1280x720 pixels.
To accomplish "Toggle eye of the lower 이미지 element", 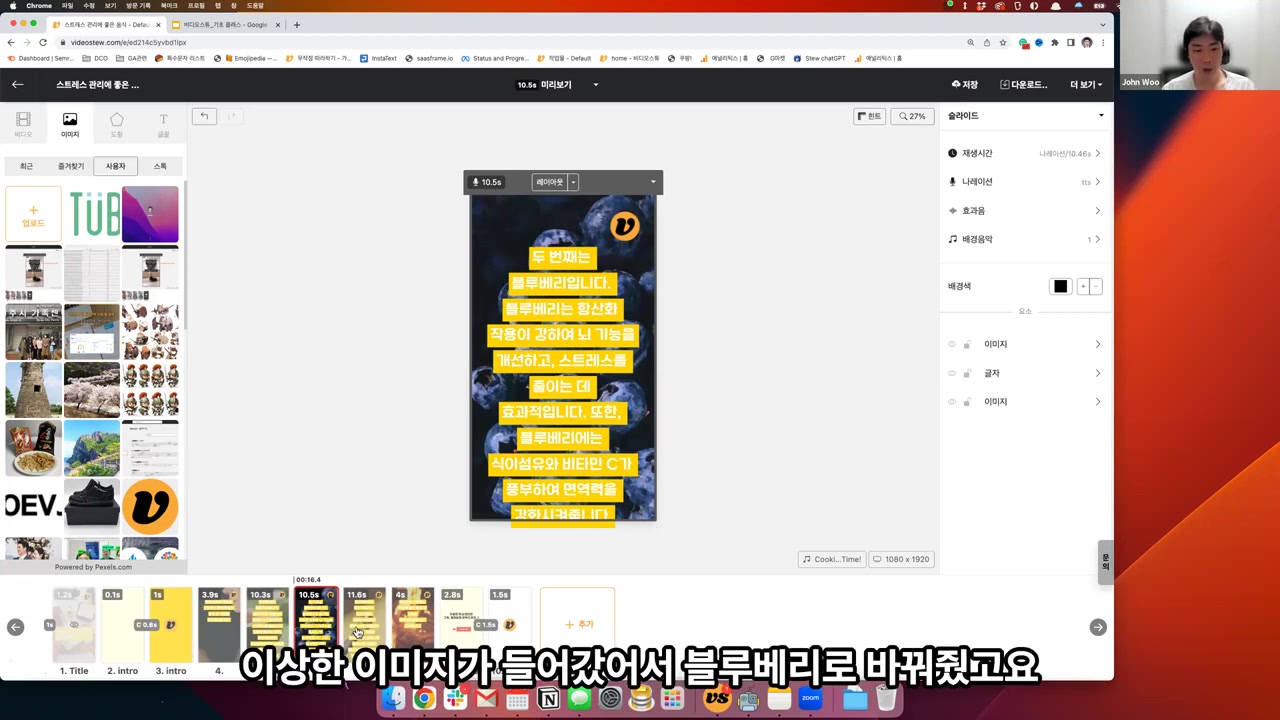I will (952, 402).
